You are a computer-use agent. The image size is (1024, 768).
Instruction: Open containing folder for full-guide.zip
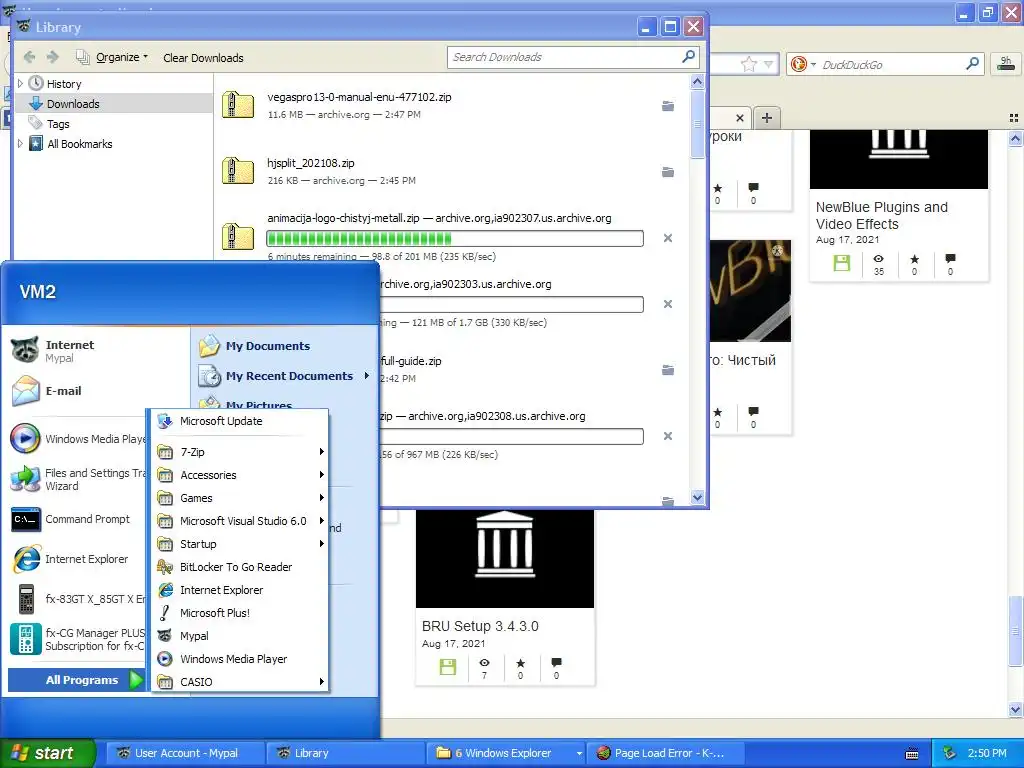667,370
